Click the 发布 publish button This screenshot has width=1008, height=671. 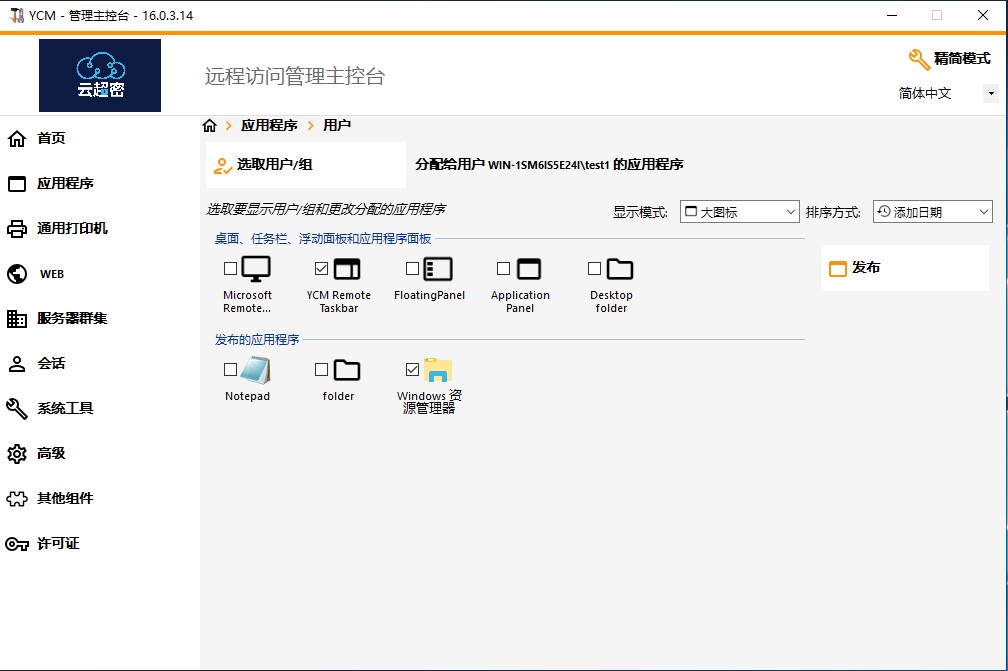tap(904, 268)
